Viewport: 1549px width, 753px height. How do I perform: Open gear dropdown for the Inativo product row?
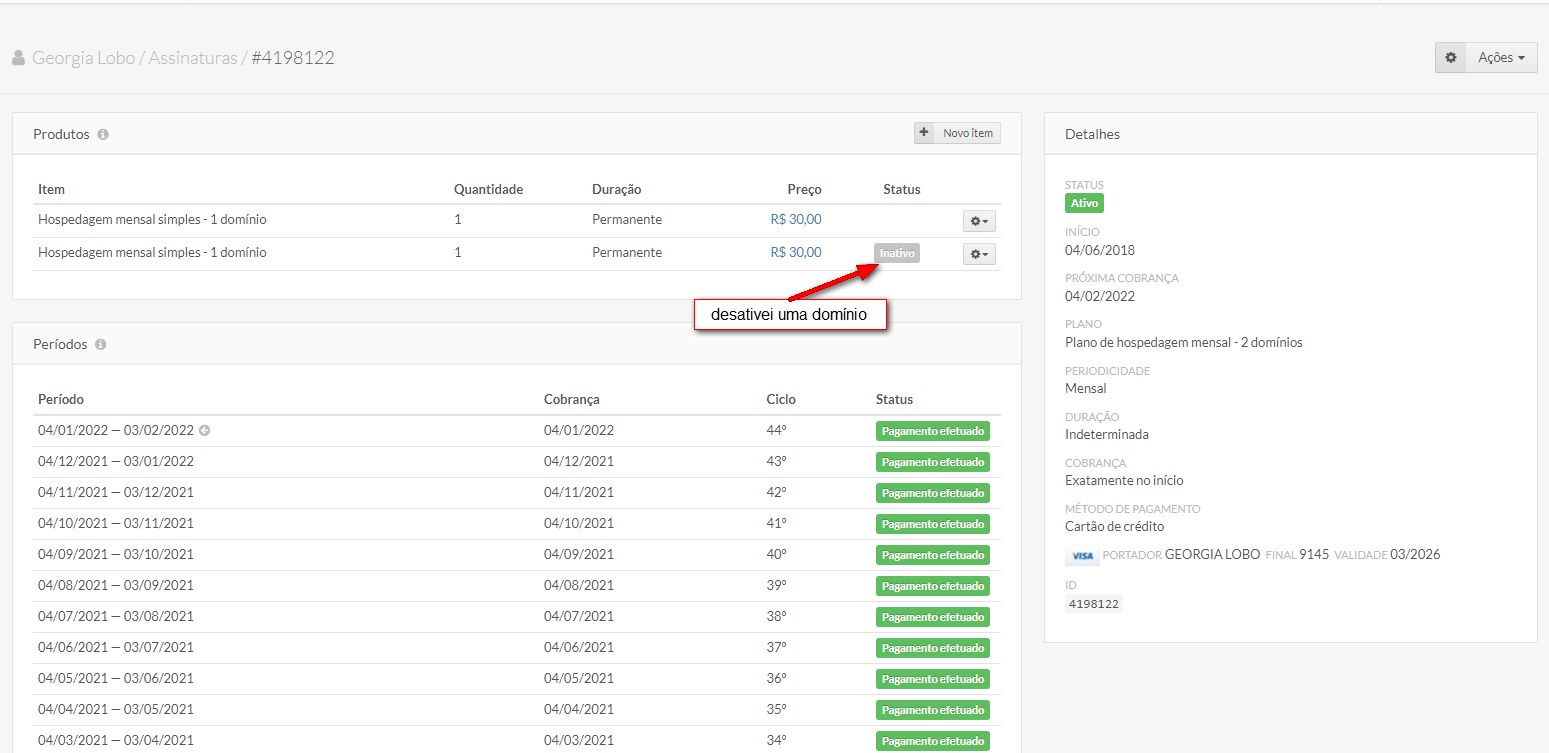tap(979, 254)
